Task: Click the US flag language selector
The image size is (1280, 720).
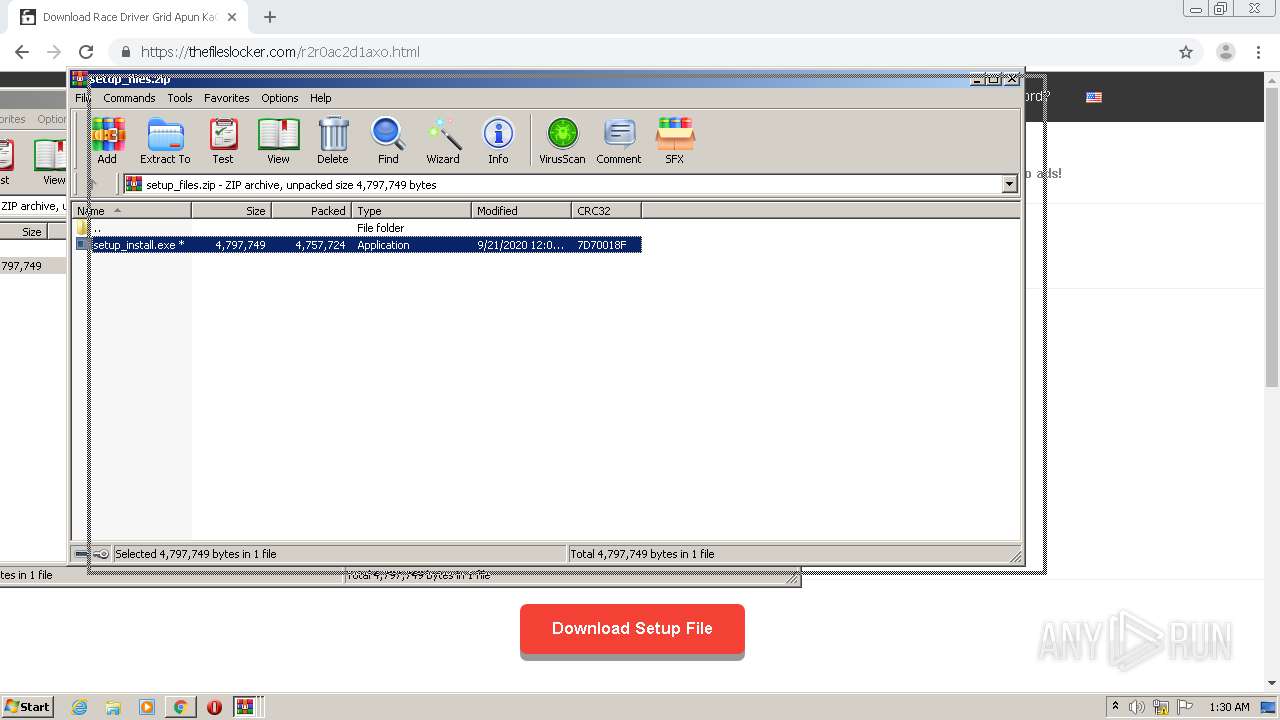Action: 1094,97
